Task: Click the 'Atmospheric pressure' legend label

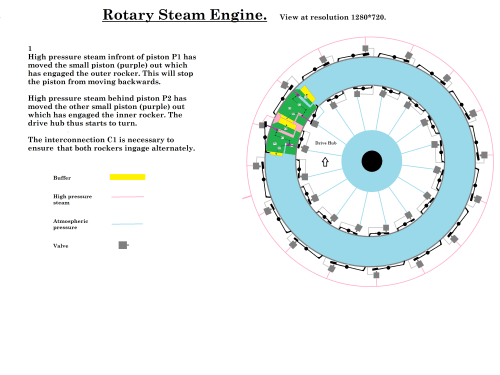Action: tap(70, 224)
